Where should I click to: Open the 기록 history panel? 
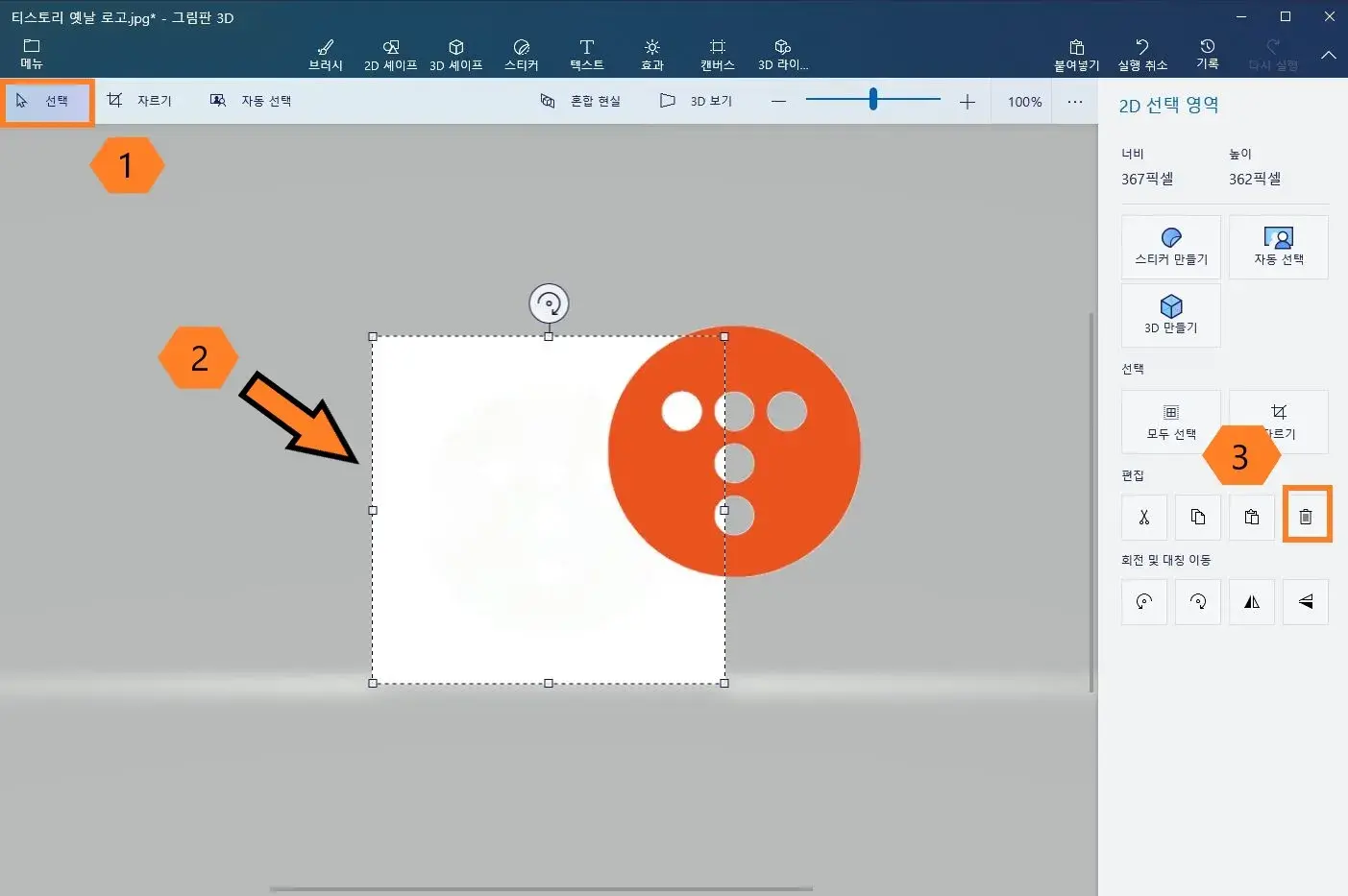[1208, 55]
